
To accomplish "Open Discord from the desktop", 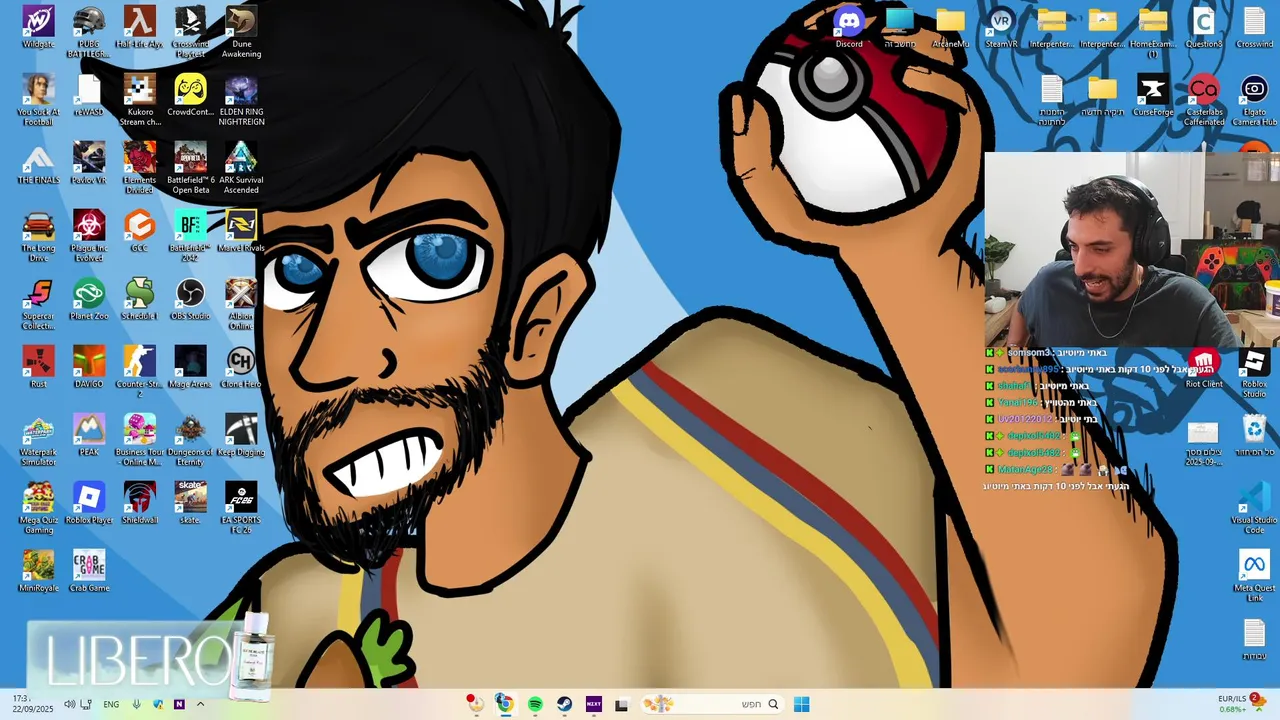I will coord(849,27).
